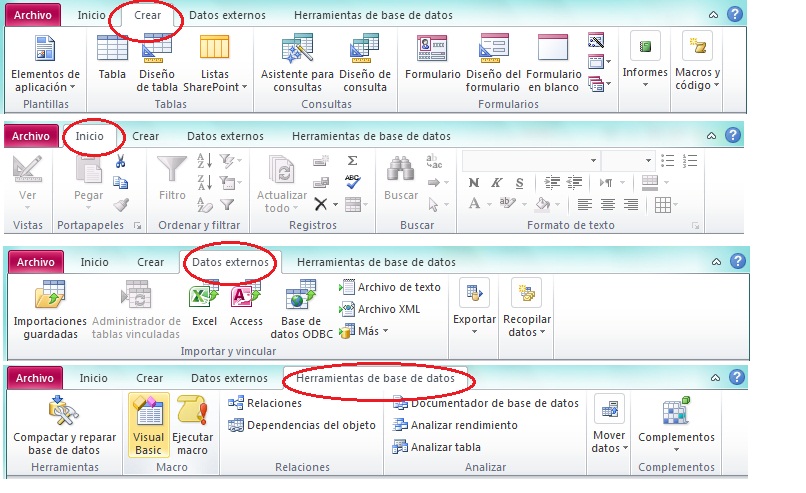Viewport: 806px width, 493px height.
Task: Run the ABC spelling check icon
Action: 352,181
